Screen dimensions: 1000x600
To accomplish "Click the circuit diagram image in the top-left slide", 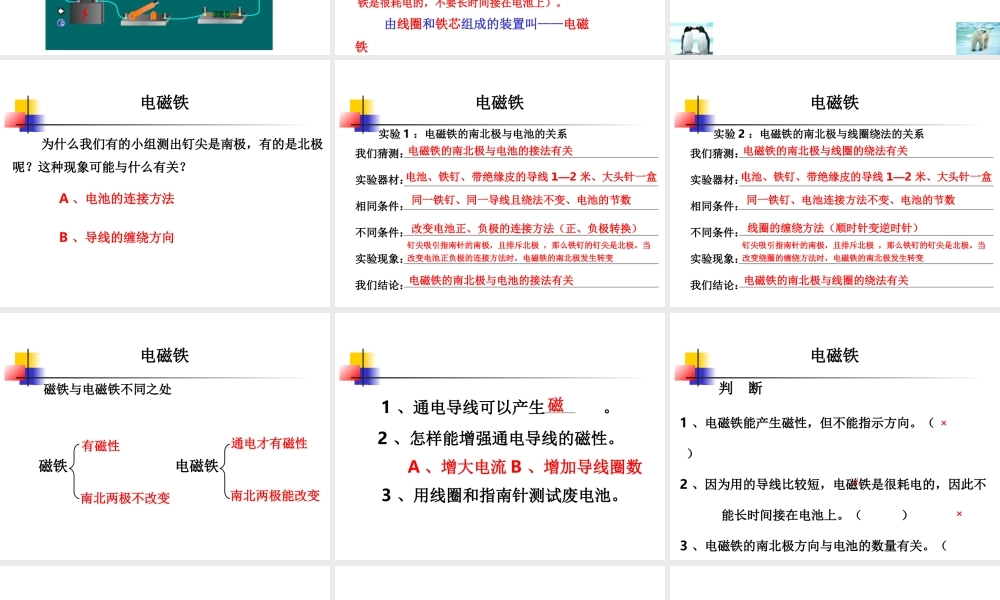I will [159, 24].
